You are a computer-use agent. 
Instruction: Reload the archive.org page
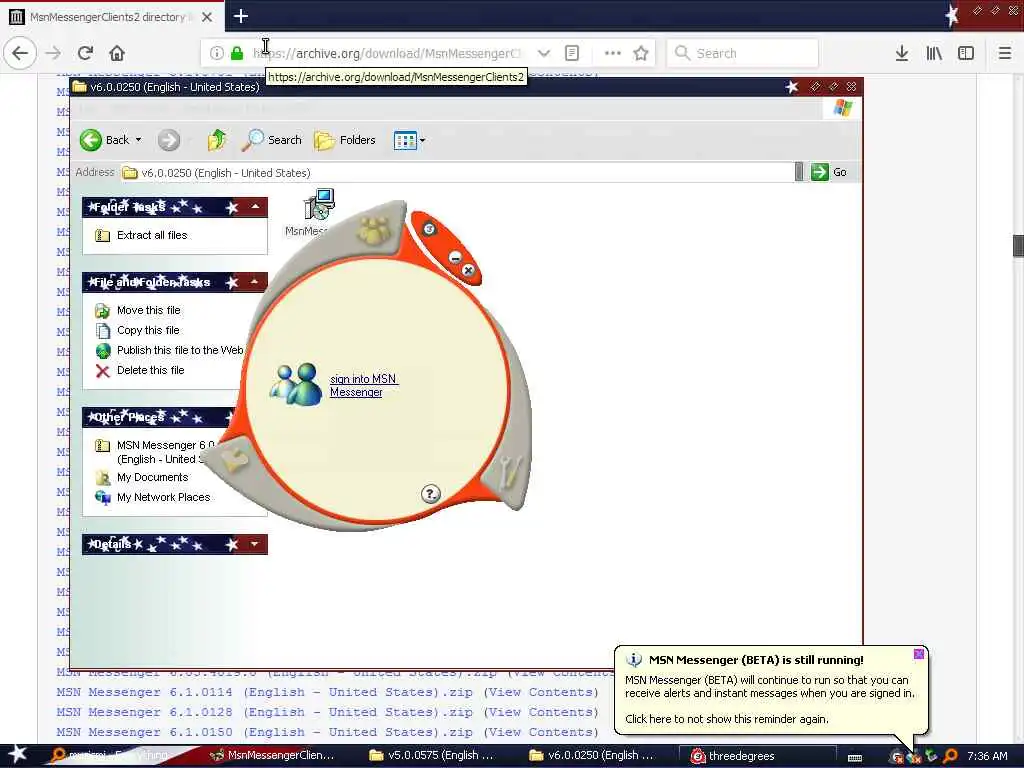pos(85,53)
